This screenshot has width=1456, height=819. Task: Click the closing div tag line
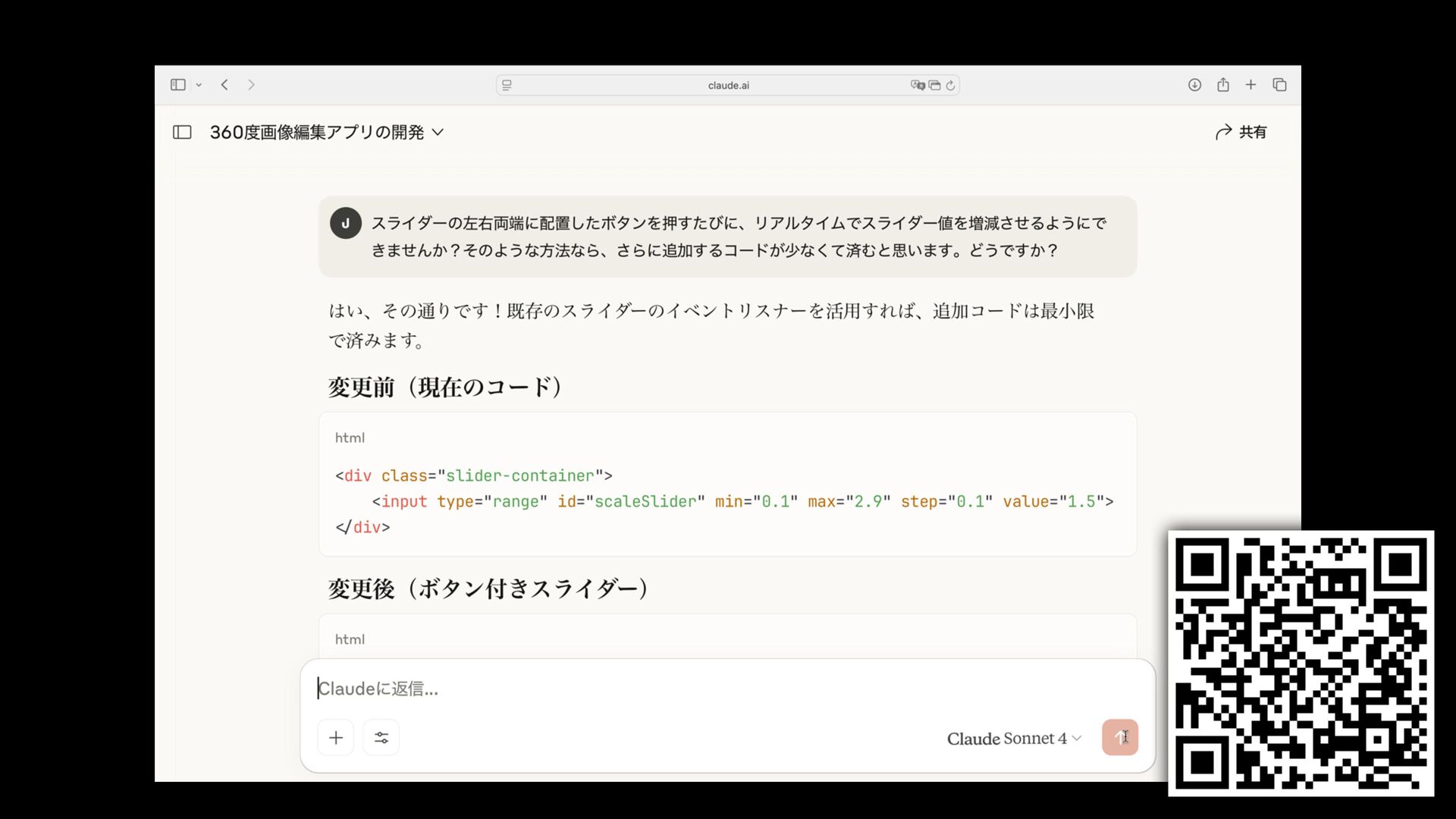tap(362, 527)
